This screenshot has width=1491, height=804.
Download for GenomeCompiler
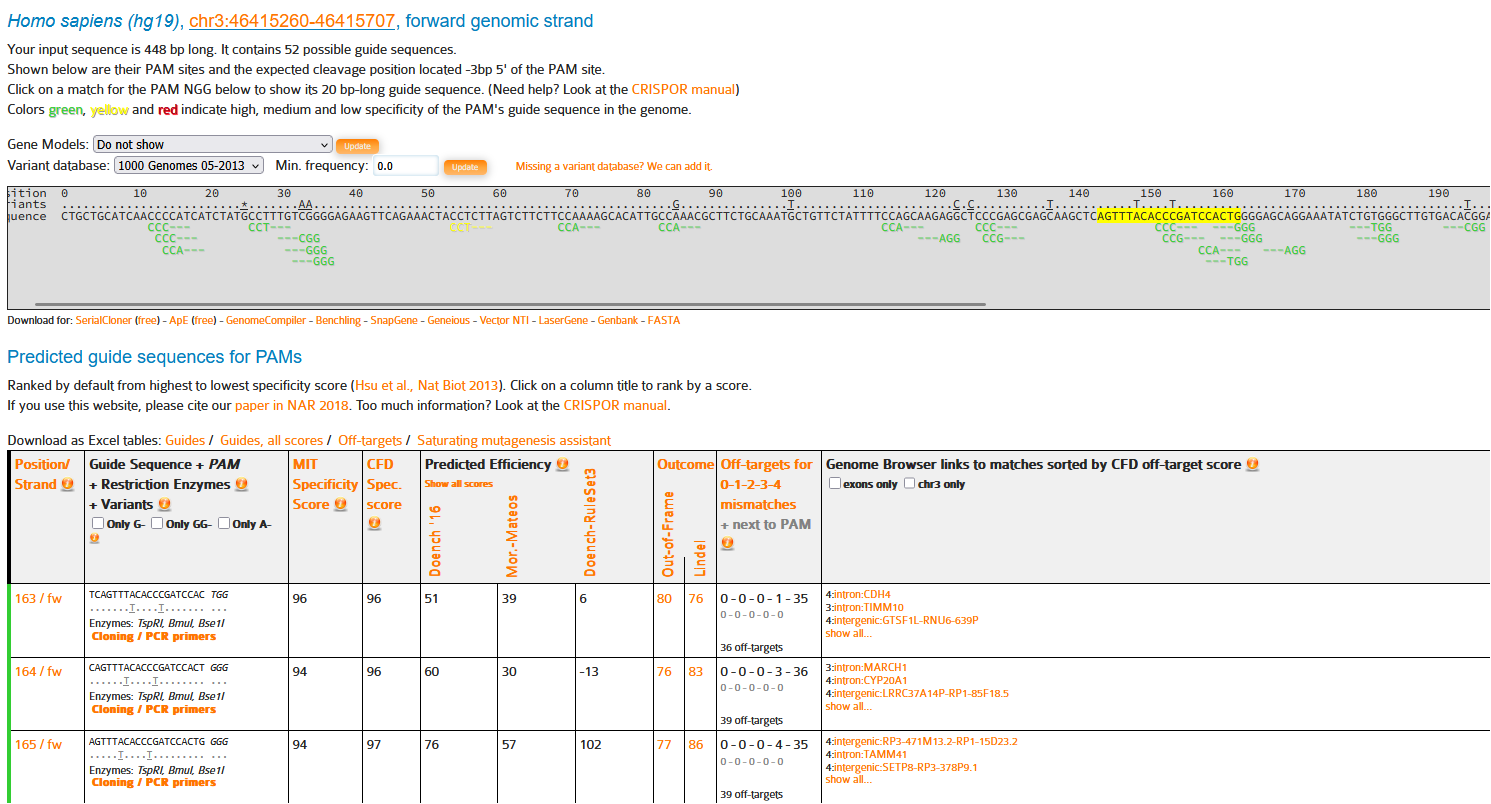tap(265, 320)
